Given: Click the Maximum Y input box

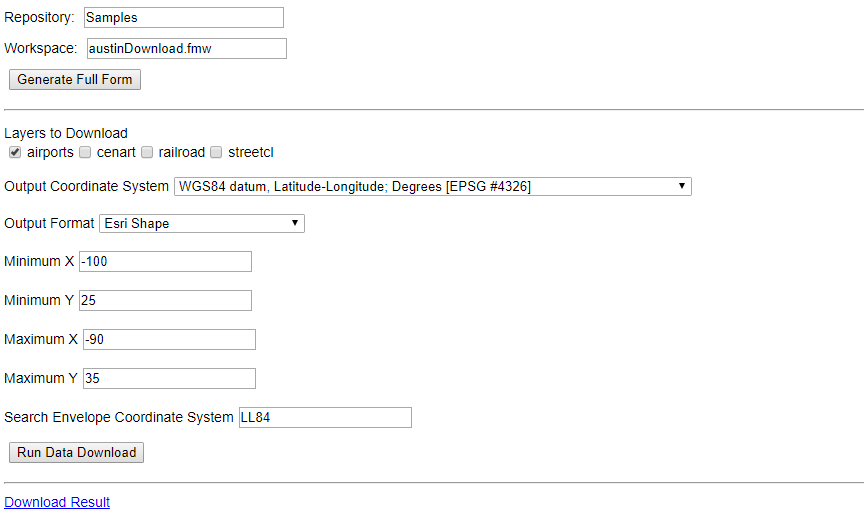Looking at the screenshot, I should pos(169,379).
